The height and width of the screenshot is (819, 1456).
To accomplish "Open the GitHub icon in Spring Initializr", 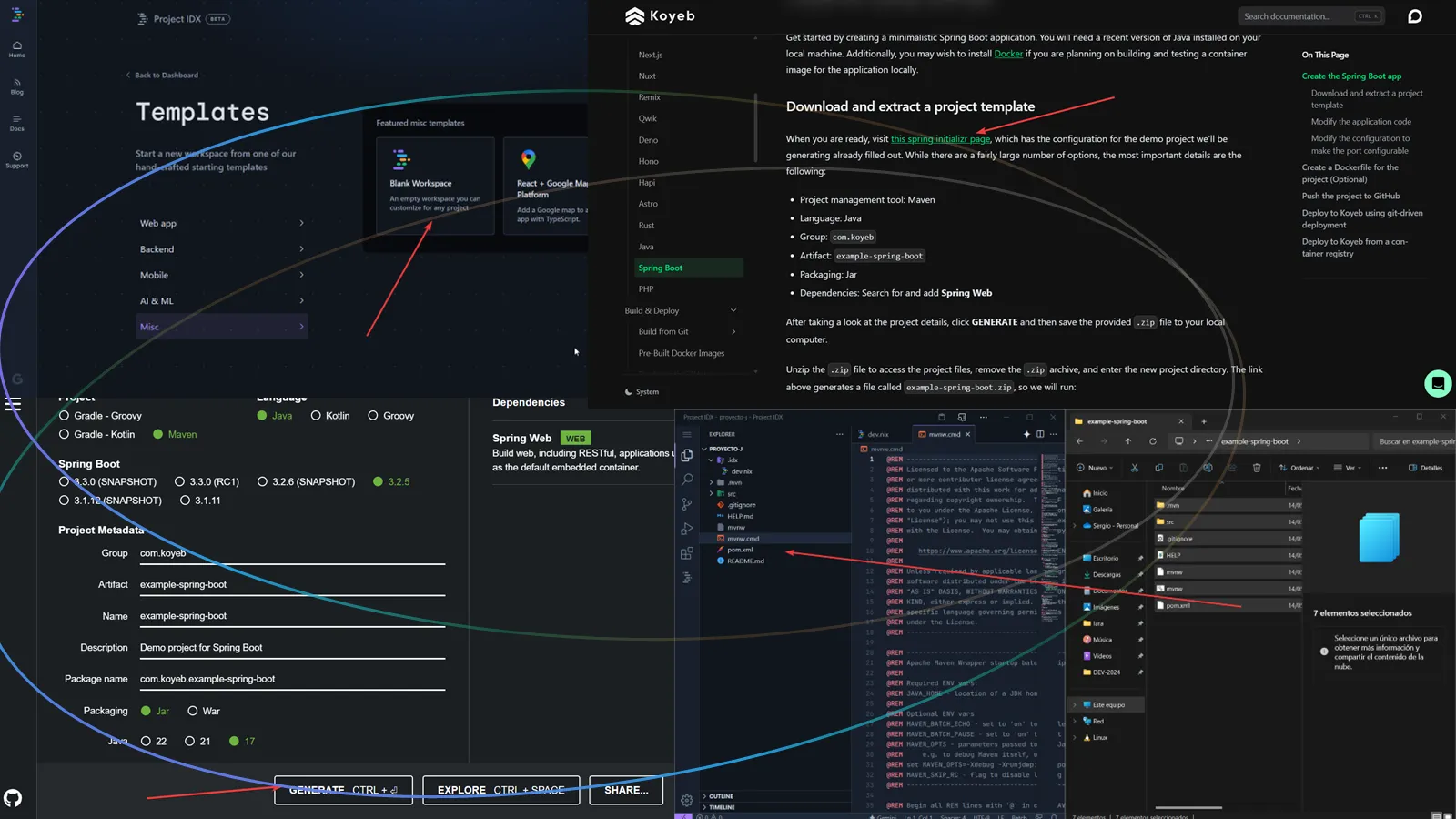I will pyautogui.click(x=13, y=798).
